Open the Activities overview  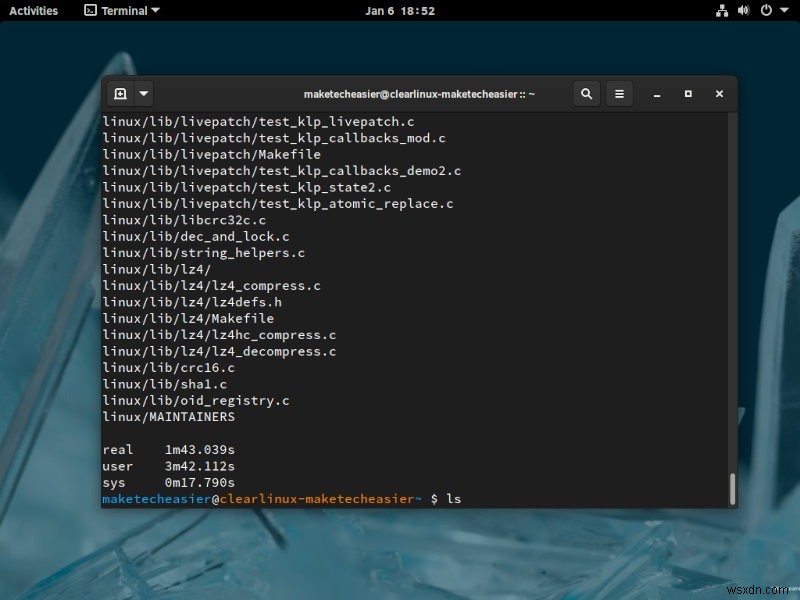click(x=33, y=10)
